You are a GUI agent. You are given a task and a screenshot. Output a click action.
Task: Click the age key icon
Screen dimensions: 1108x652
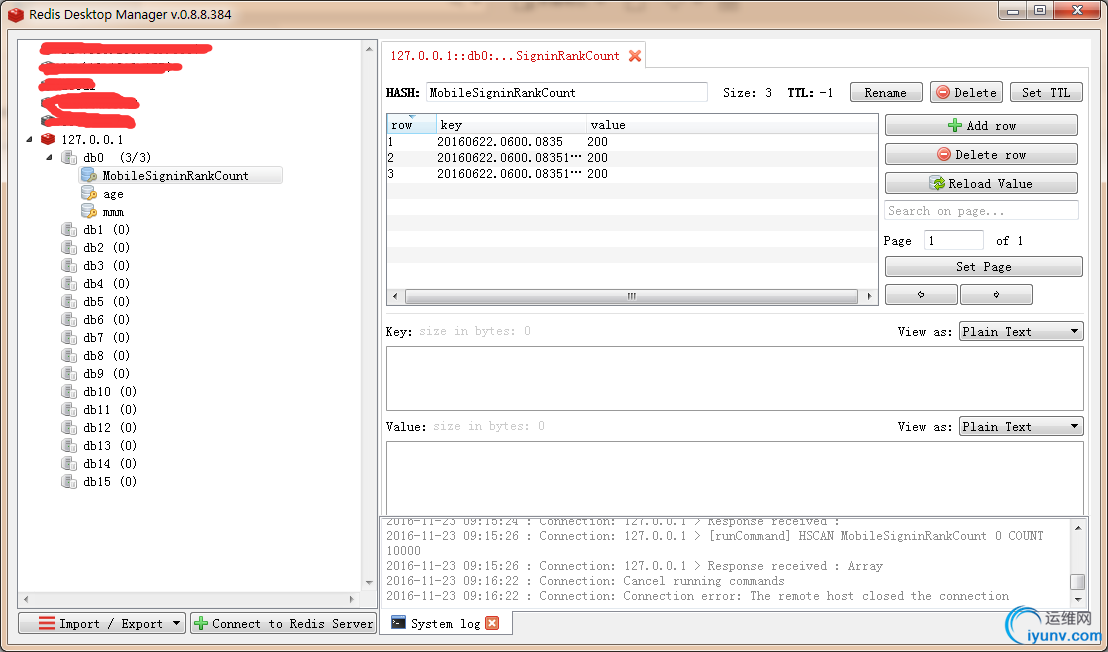(88, 194)
